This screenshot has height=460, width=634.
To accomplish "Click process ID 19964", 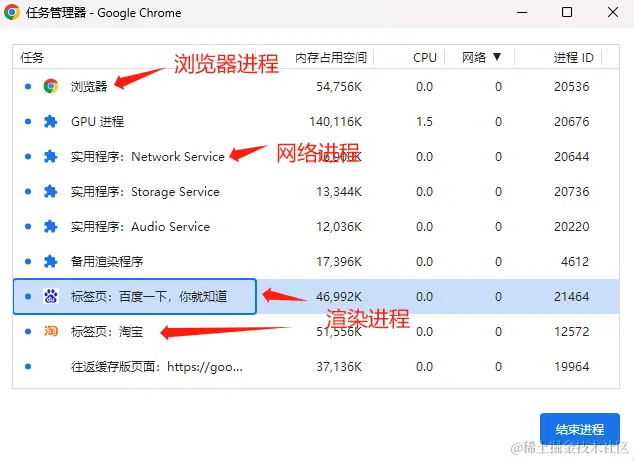I will coord(571,367).
